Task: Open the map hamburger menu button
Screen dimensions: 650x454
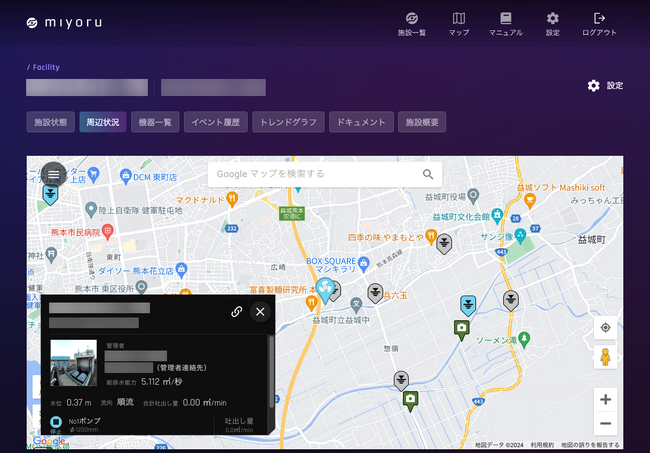Action: click(x=54, y=174)
